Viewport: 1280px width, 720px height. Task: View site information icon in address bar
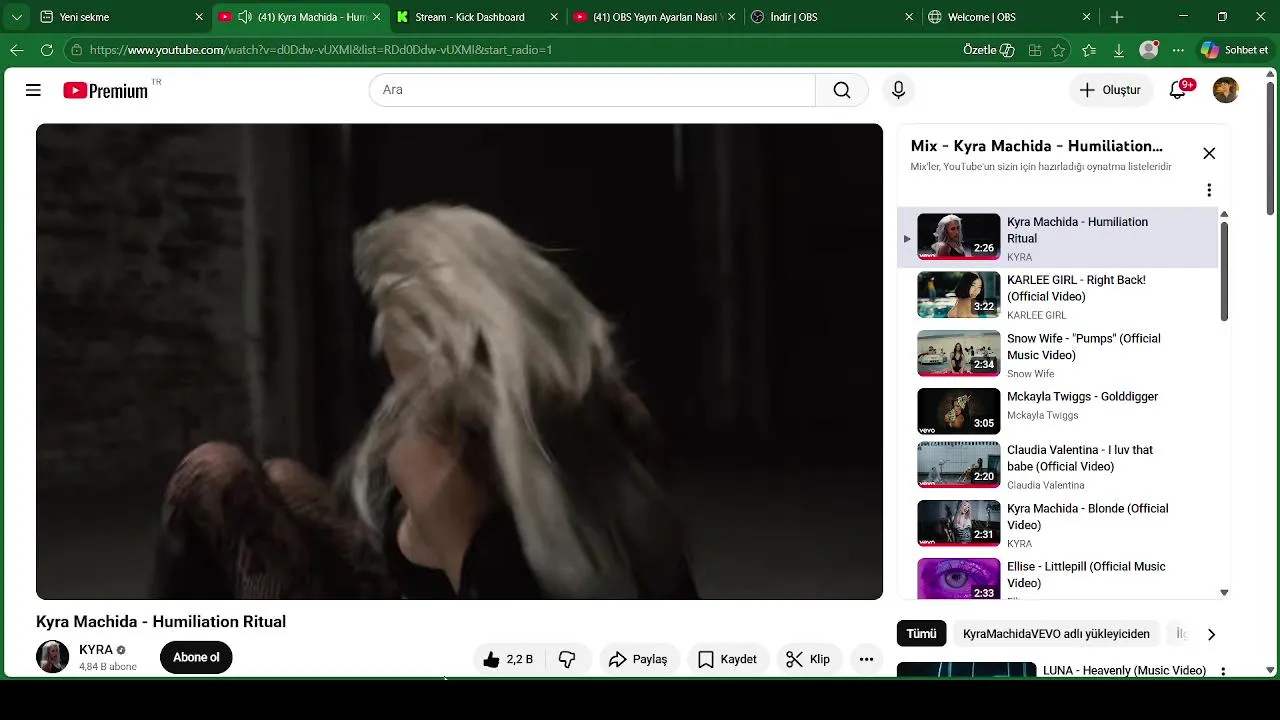point(76,50)
